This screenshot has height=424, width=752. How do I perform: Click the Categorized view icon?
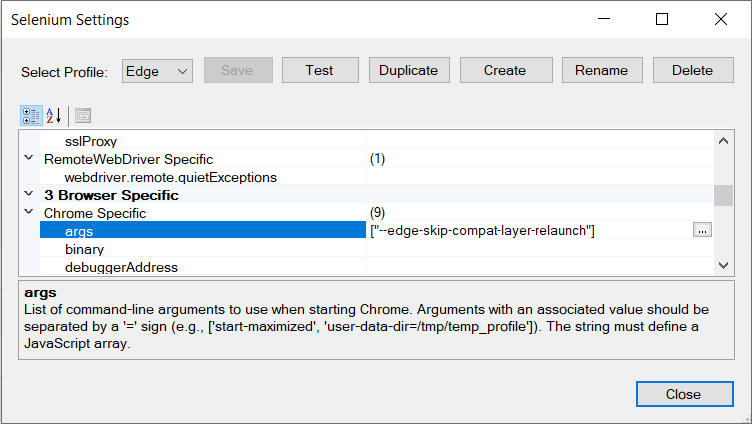(30, 114)
